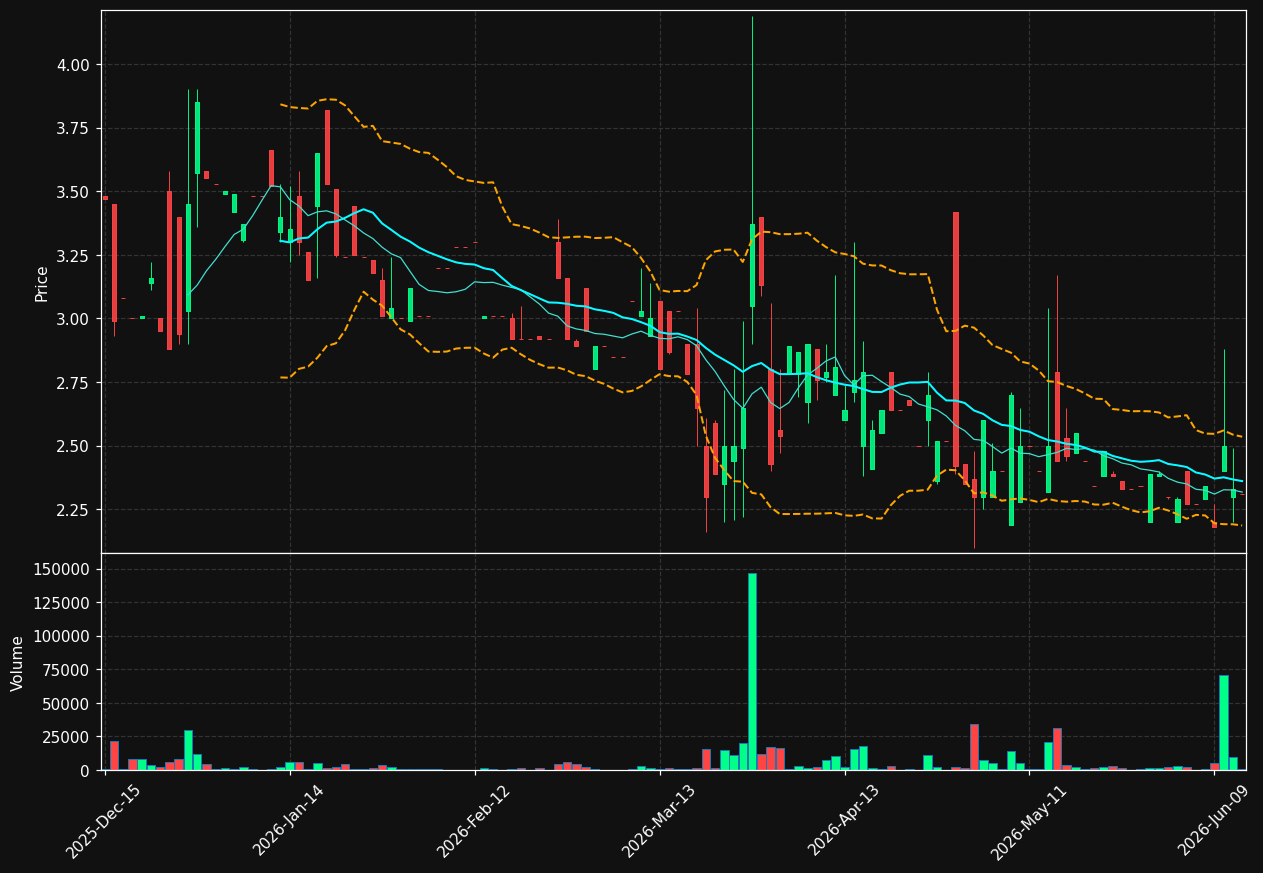
Task: Click the 25000 volume axis value
Action: click(x=66, y=737)
